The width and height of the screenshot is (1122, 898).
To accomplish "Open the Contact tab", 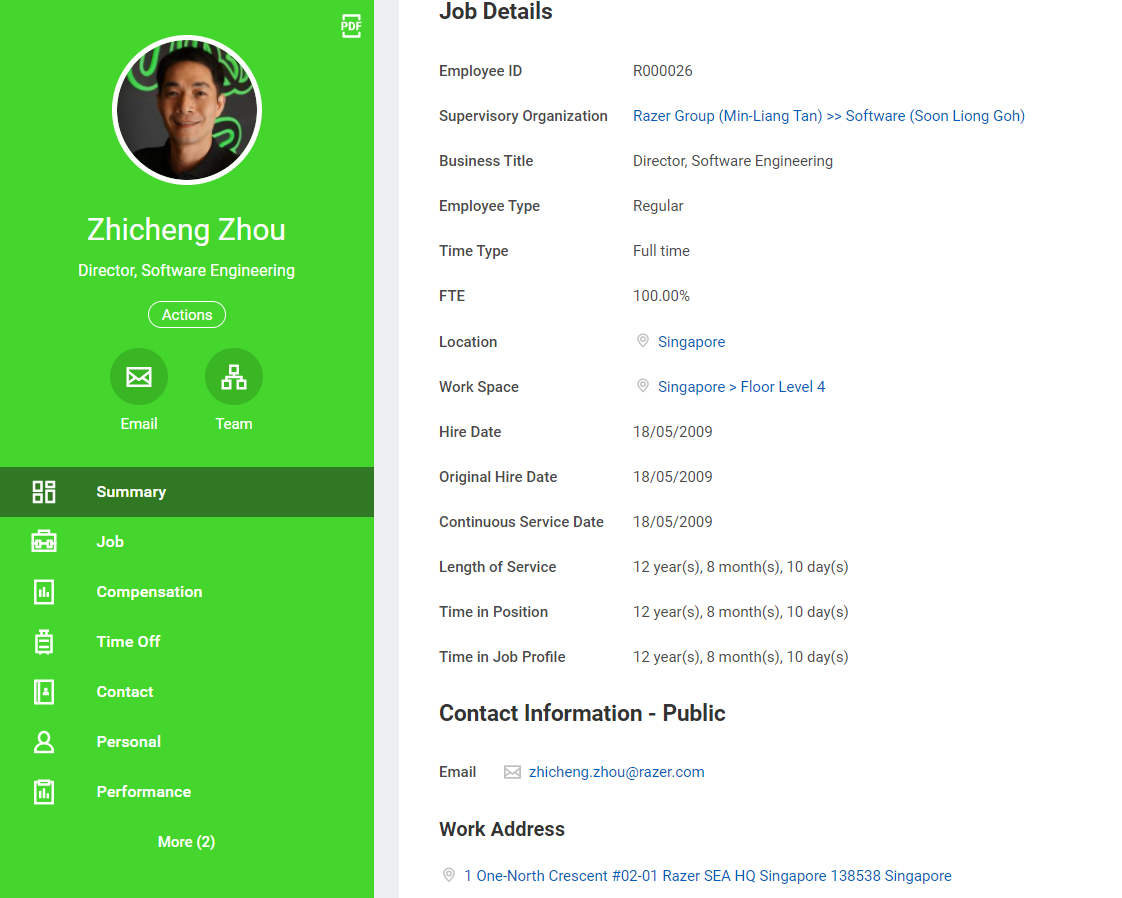I will tap(187, 692).
